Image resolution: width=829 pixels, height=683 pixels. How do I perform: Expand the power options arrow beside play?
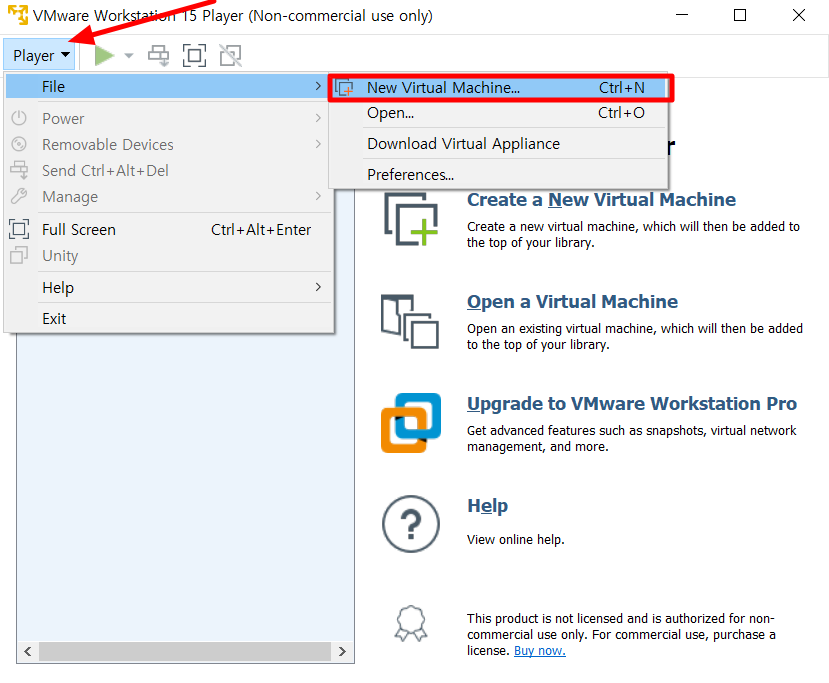coord(128,56)
